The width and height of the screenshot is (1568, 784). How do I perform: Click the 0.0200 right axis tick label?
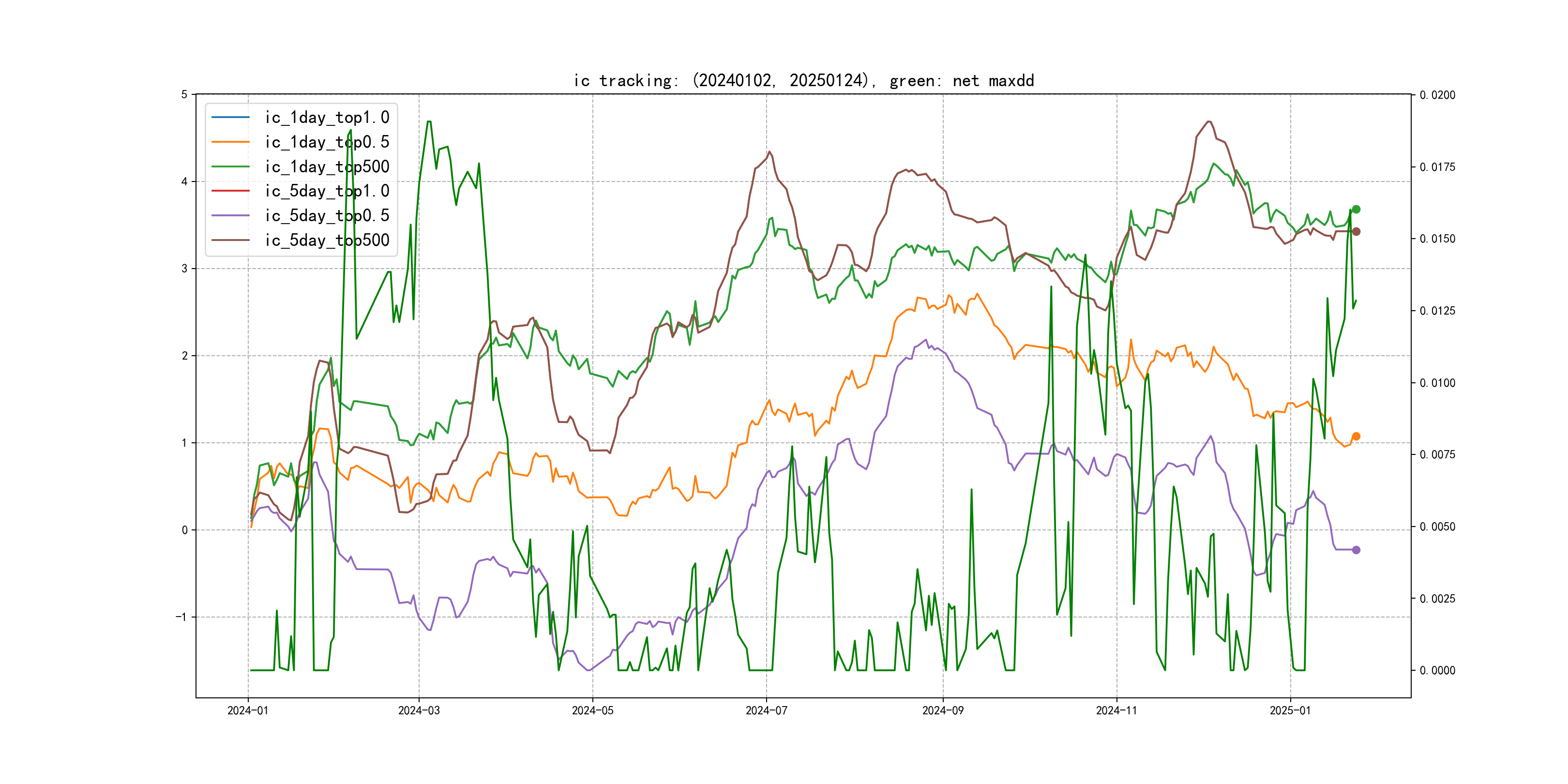1437,95
